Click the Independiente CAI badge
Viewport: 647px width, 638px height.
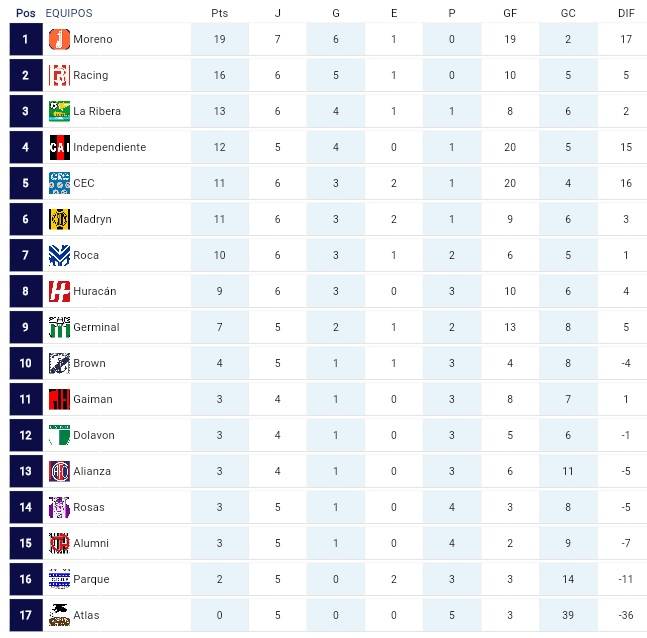tap(59, 147)
